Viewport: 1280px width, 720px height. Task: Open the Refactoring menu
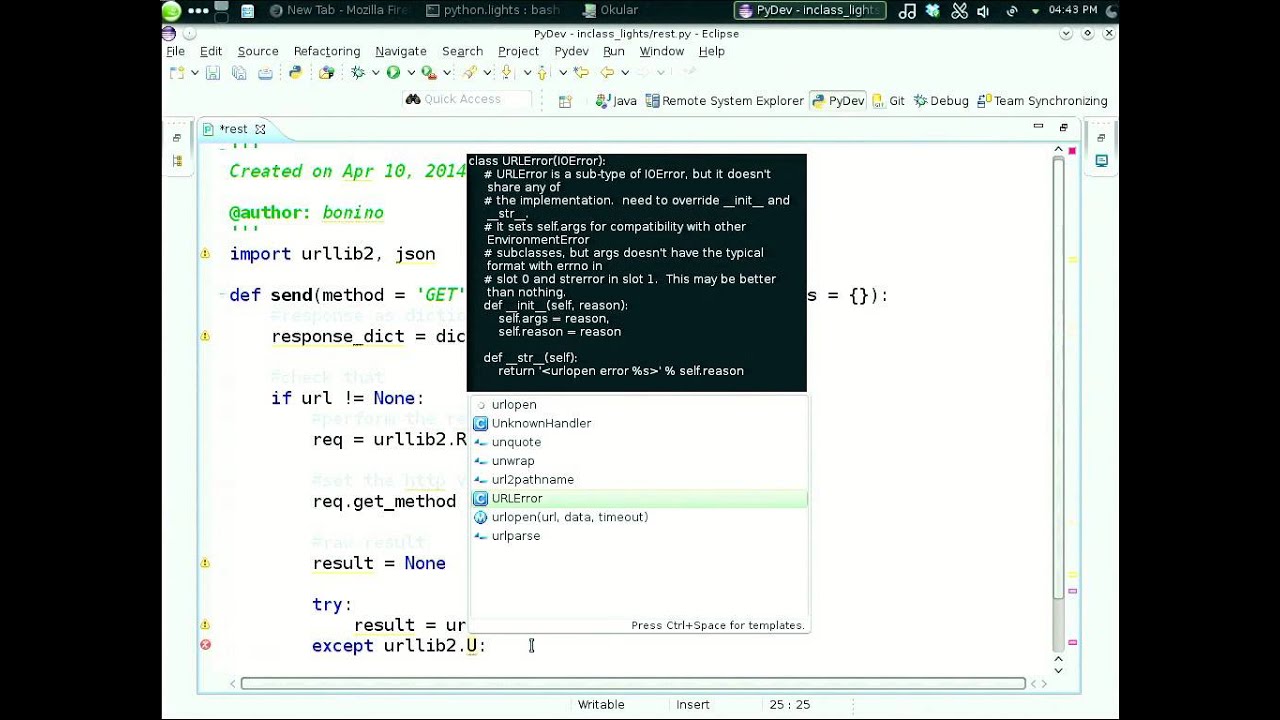click(x=327, y=51)
